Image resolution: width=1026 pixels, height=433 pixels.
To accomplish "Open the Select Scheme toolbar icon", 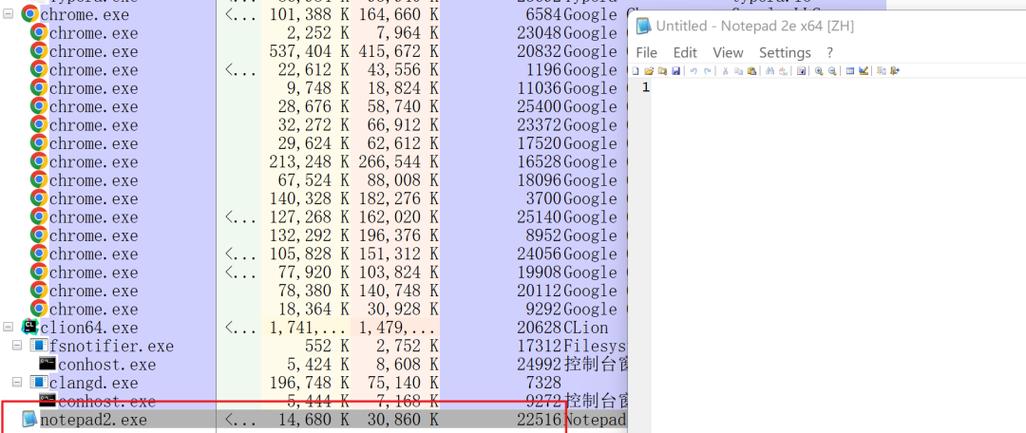I will [x=850, y=71].
